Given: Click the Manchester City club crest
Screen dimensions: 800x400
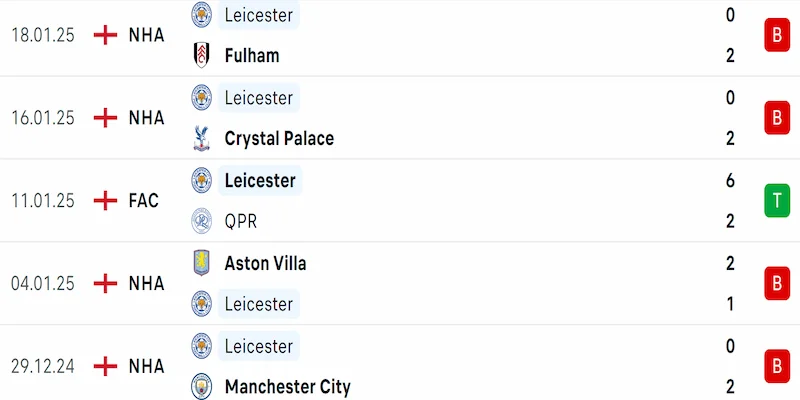Looking at the screenshot, I should tap(203, 386).
